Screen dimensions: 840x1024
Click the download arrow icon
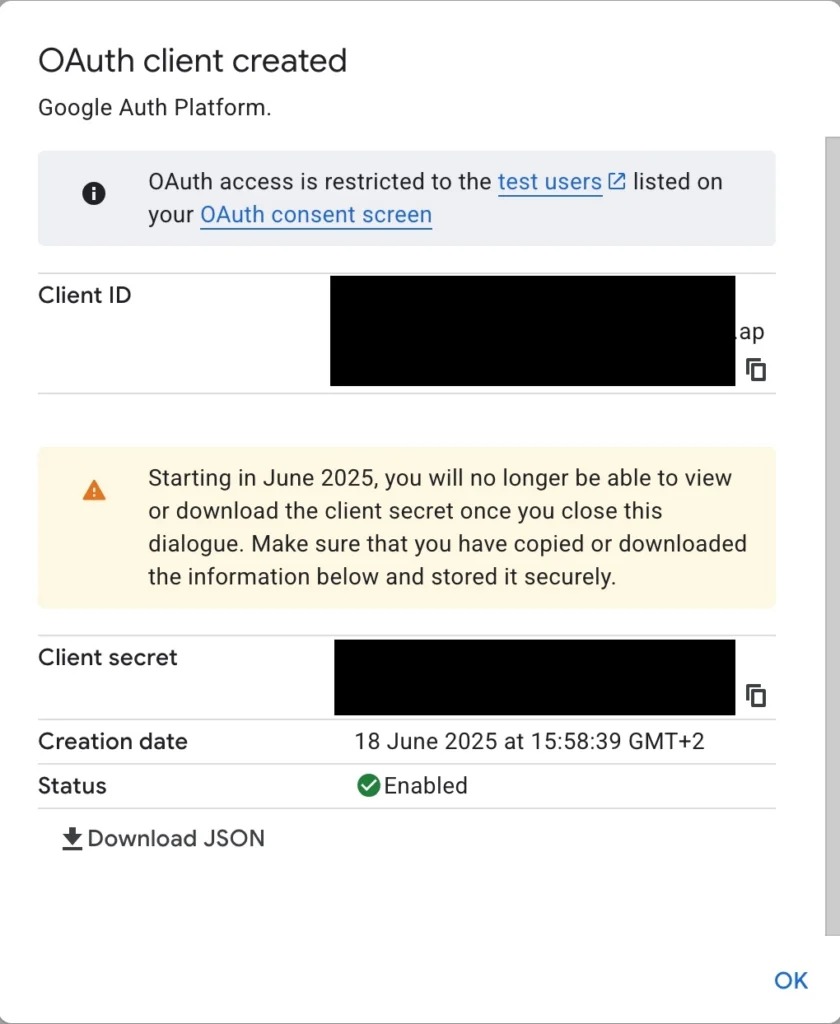(72, 839)
